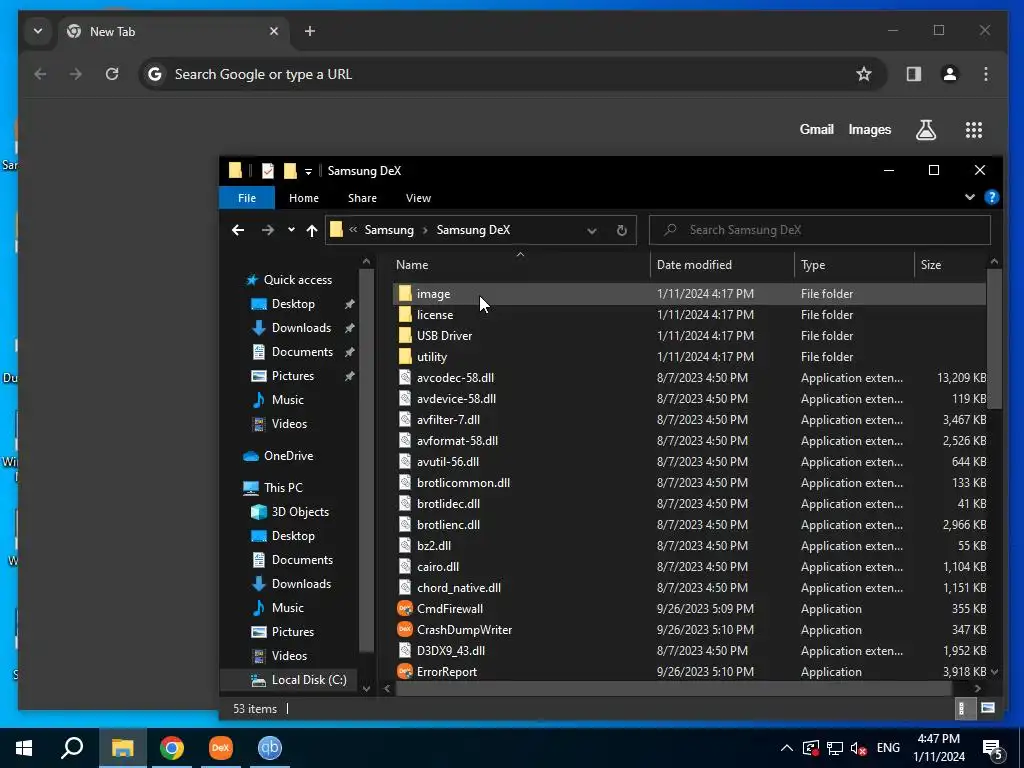
Task: Select the New Tab tab in Chrome
Action: click(173, 31)
